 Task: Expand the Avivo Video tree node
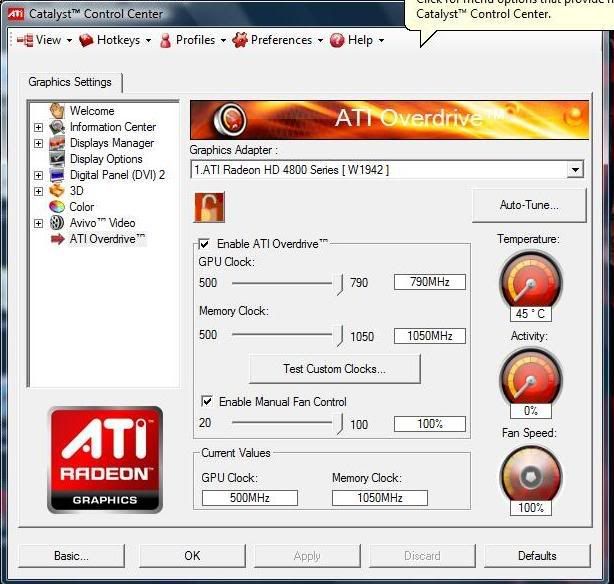click(38, 223)
